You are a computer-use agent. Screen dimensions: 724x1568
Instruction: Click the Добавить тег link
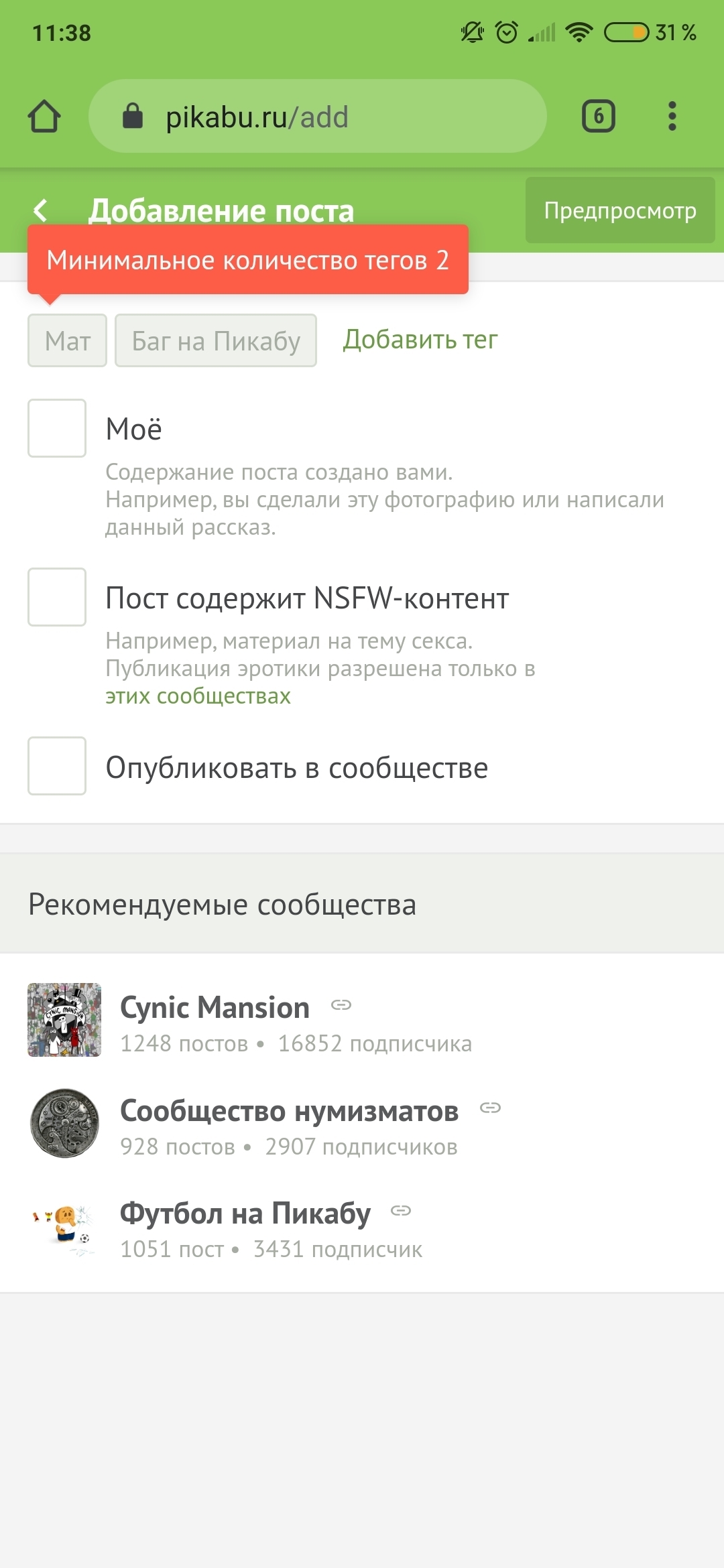(x=420, y=340)
